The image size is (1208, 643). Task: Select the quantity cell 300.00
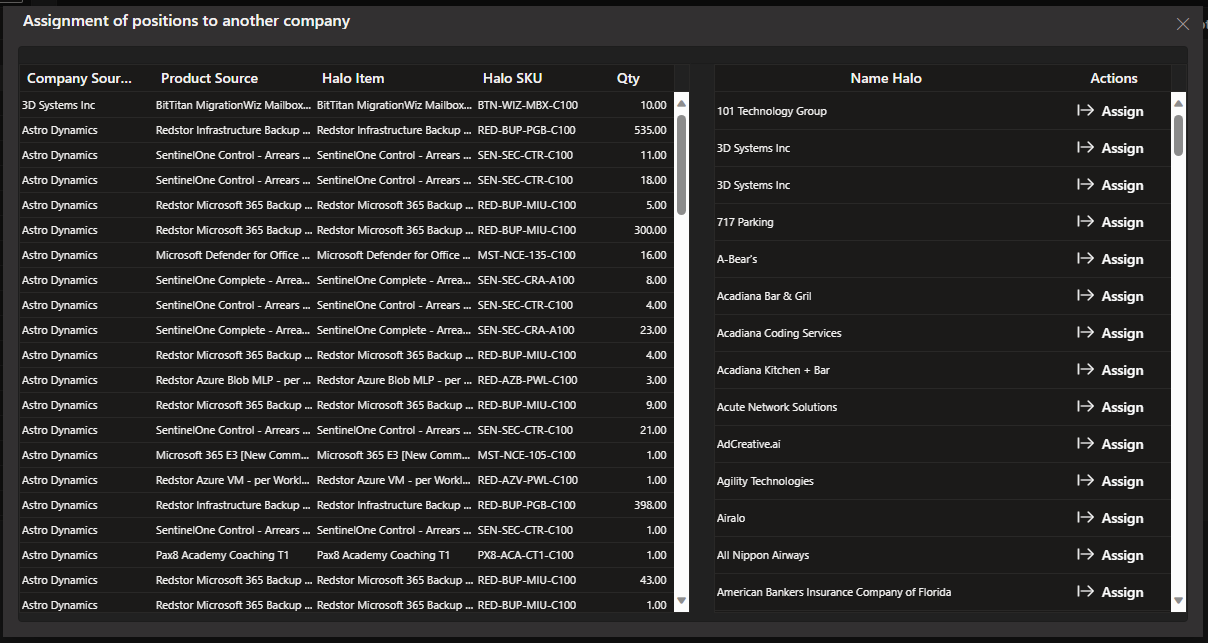click(x=650, y=230)
